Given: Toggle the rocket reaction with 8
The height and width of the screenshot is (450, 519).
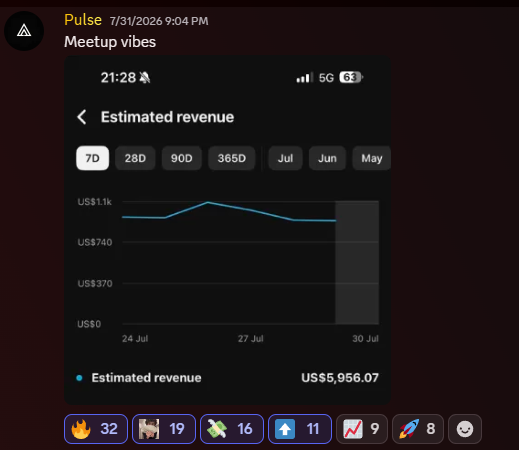Looking at the screenshot, I should pyautogui.click(x=418, y=429).
